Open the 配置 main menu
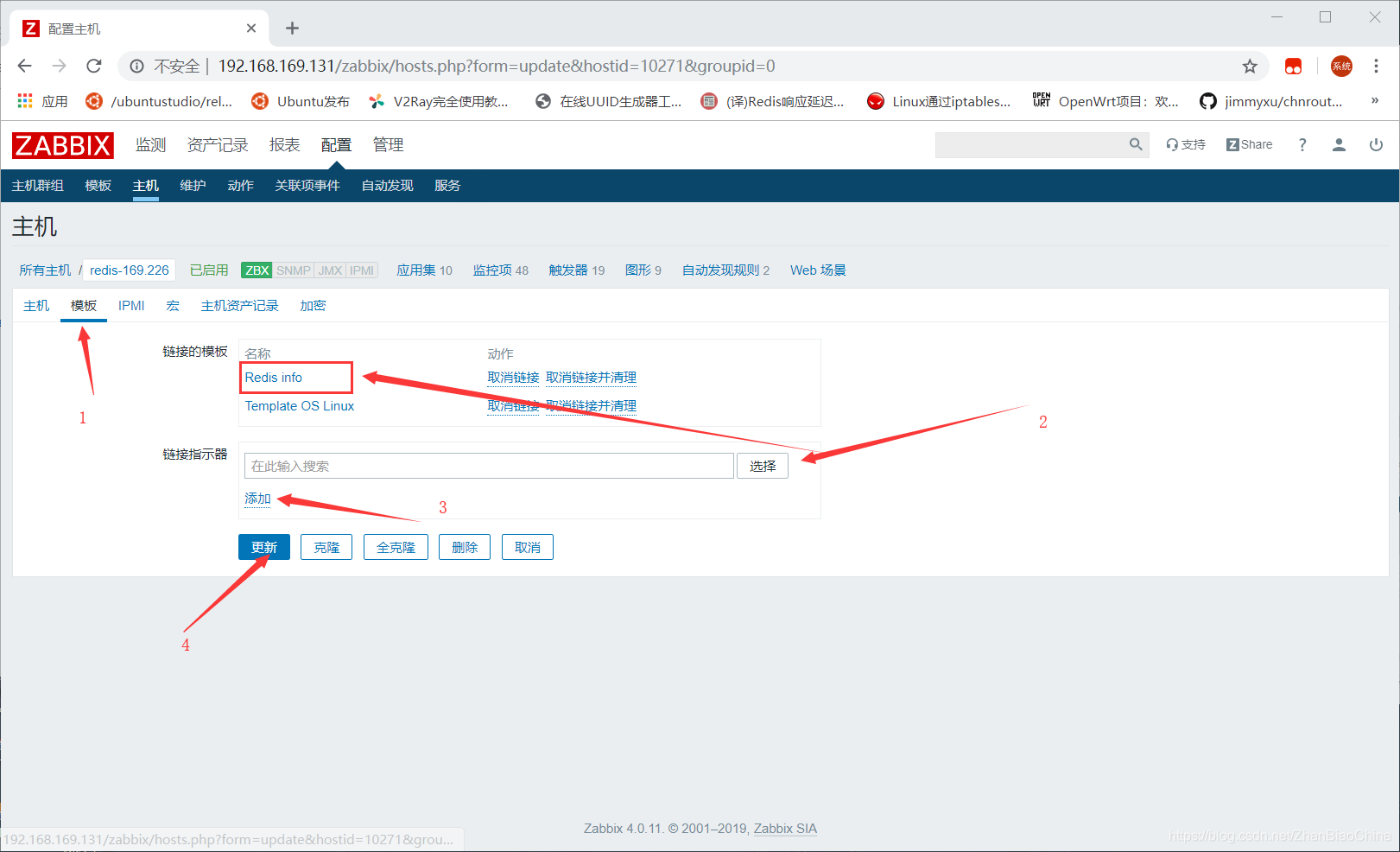This screenshot has width=1400, height=852. pos(336,145)
